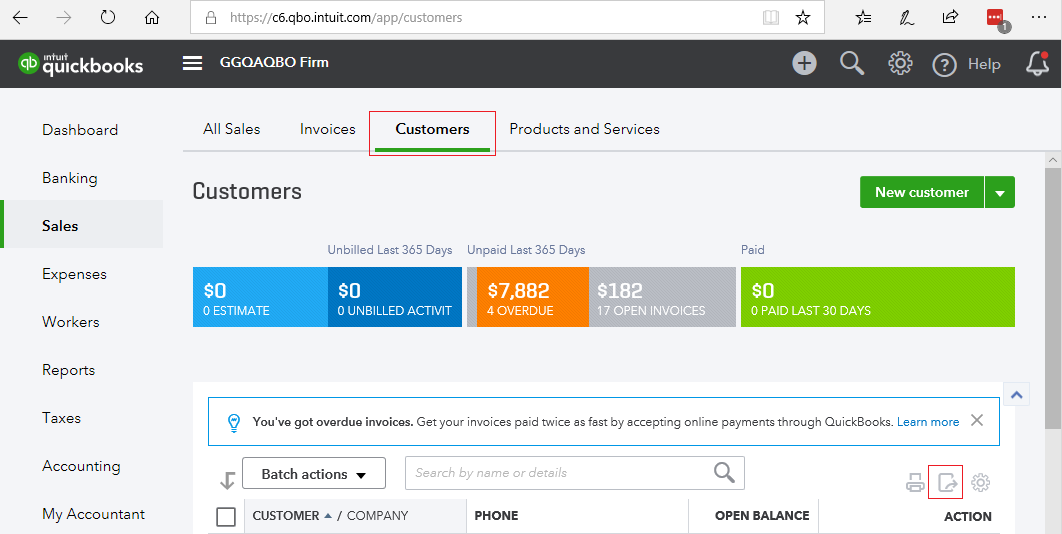The width and height of the screenshot is (1062, 534).
Task: Open the red extension icon
Action: pos(996,19)
